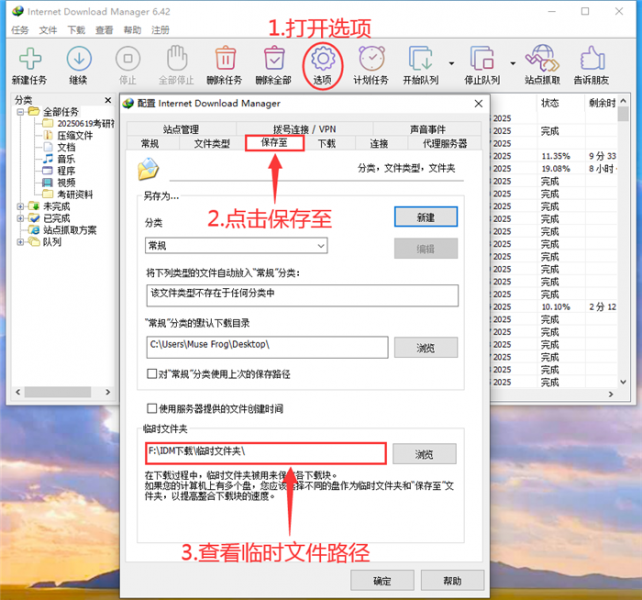Expand the 未完成 tree node

click(x=20, y=206)
